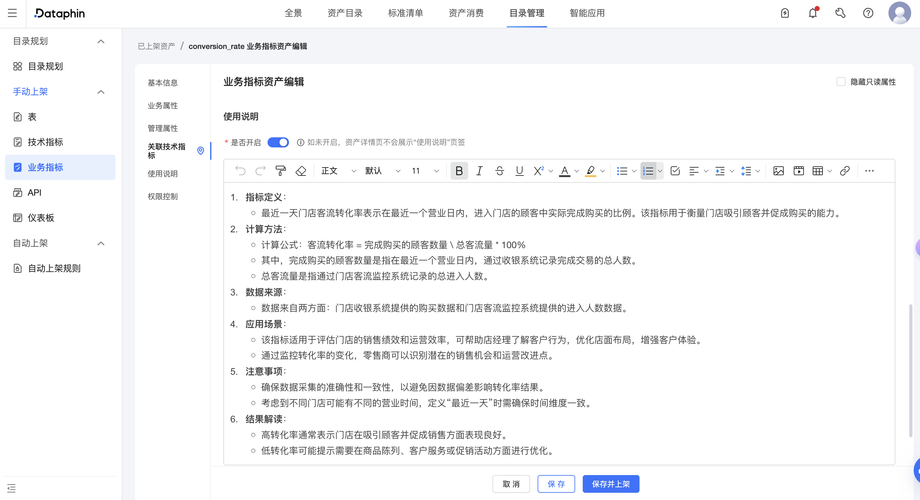Open the font size 11 dropdown

425,171
